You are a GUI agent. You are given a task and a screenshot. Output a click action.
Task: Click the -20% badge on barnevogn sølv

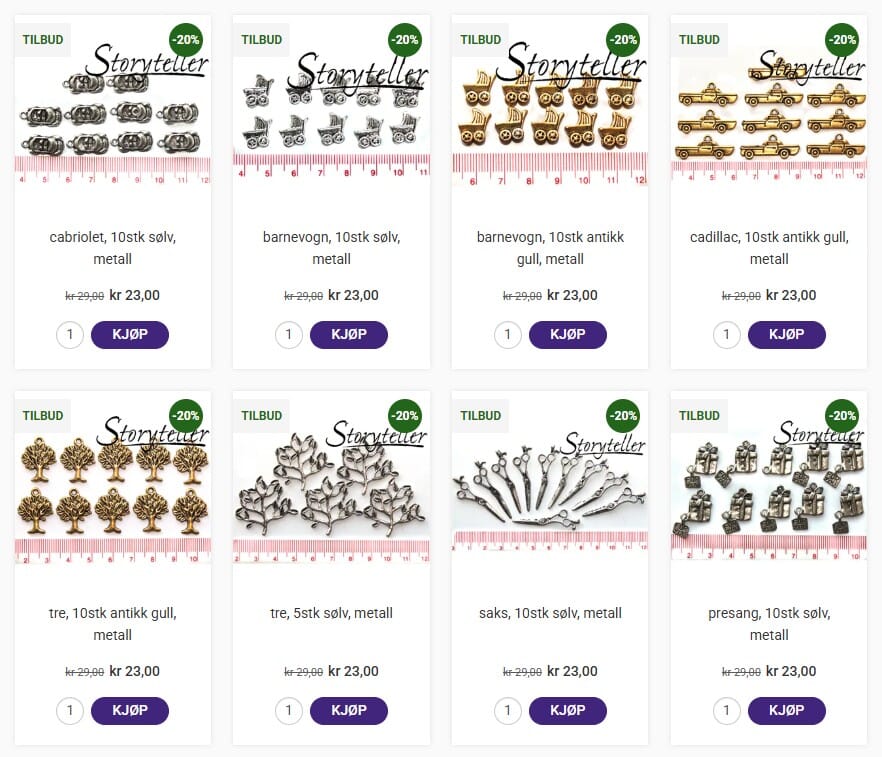click(405, 40)
